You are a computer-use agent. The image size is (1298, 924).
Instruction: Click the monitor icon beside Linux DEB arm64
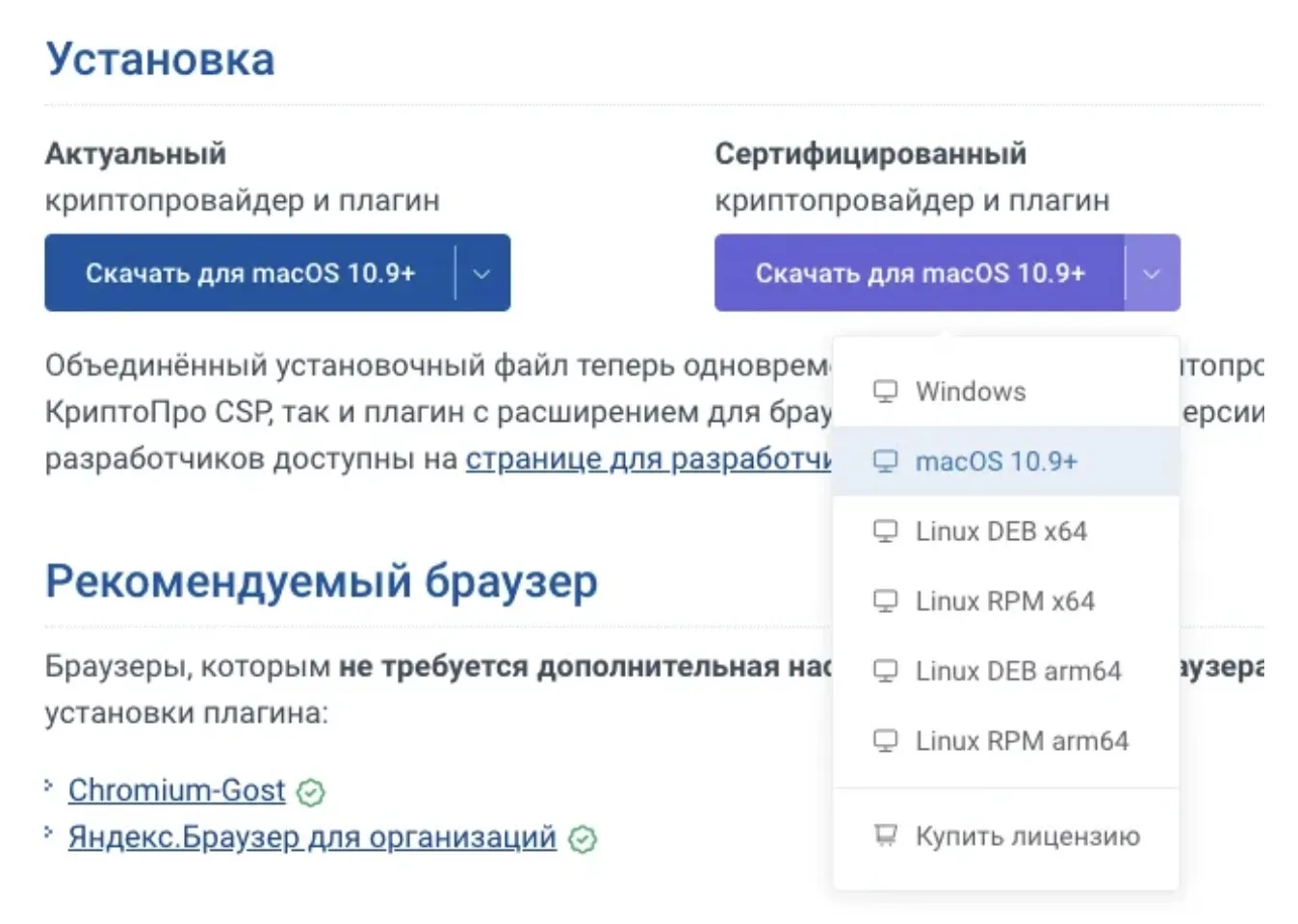click(x=885, y=671)
